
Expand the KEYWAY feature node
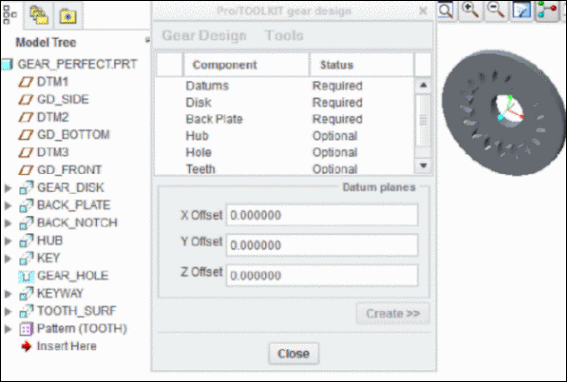(8, 293)
